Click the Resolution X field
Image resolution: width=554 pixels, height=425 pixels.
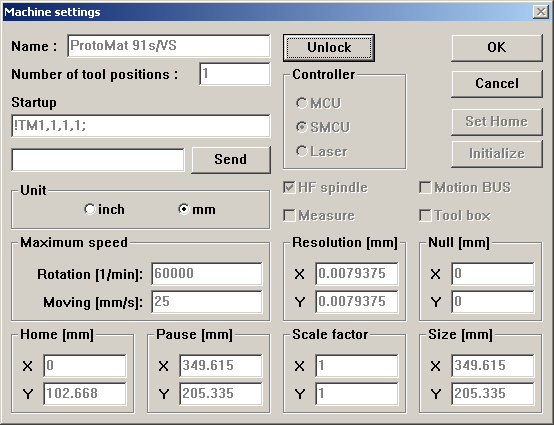coord(356,273)
